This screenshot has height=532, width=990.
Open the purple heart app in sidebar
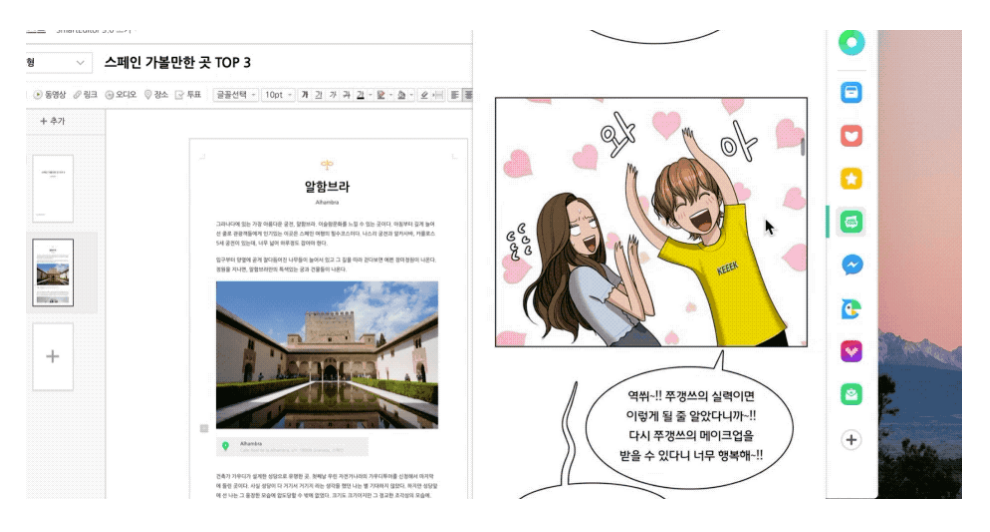(851, 352)
